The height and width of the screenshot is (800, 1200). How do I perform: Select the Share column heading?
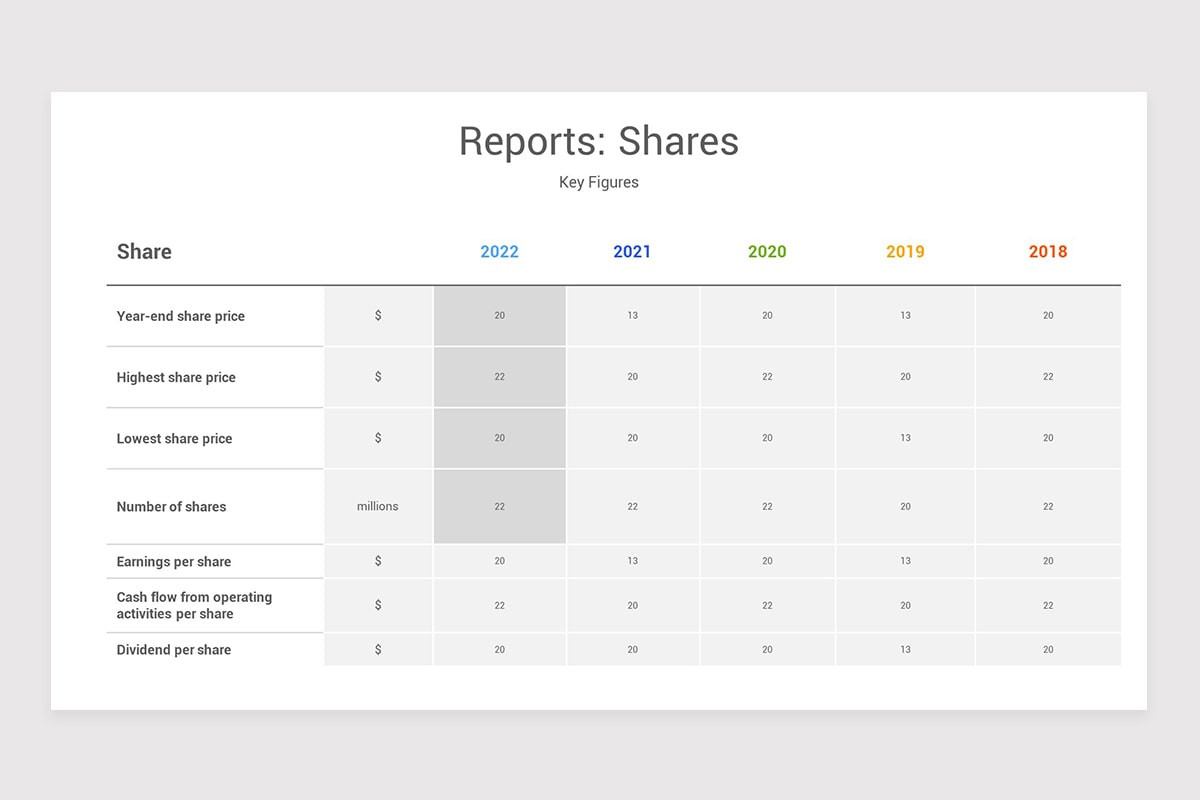(143, 252)
